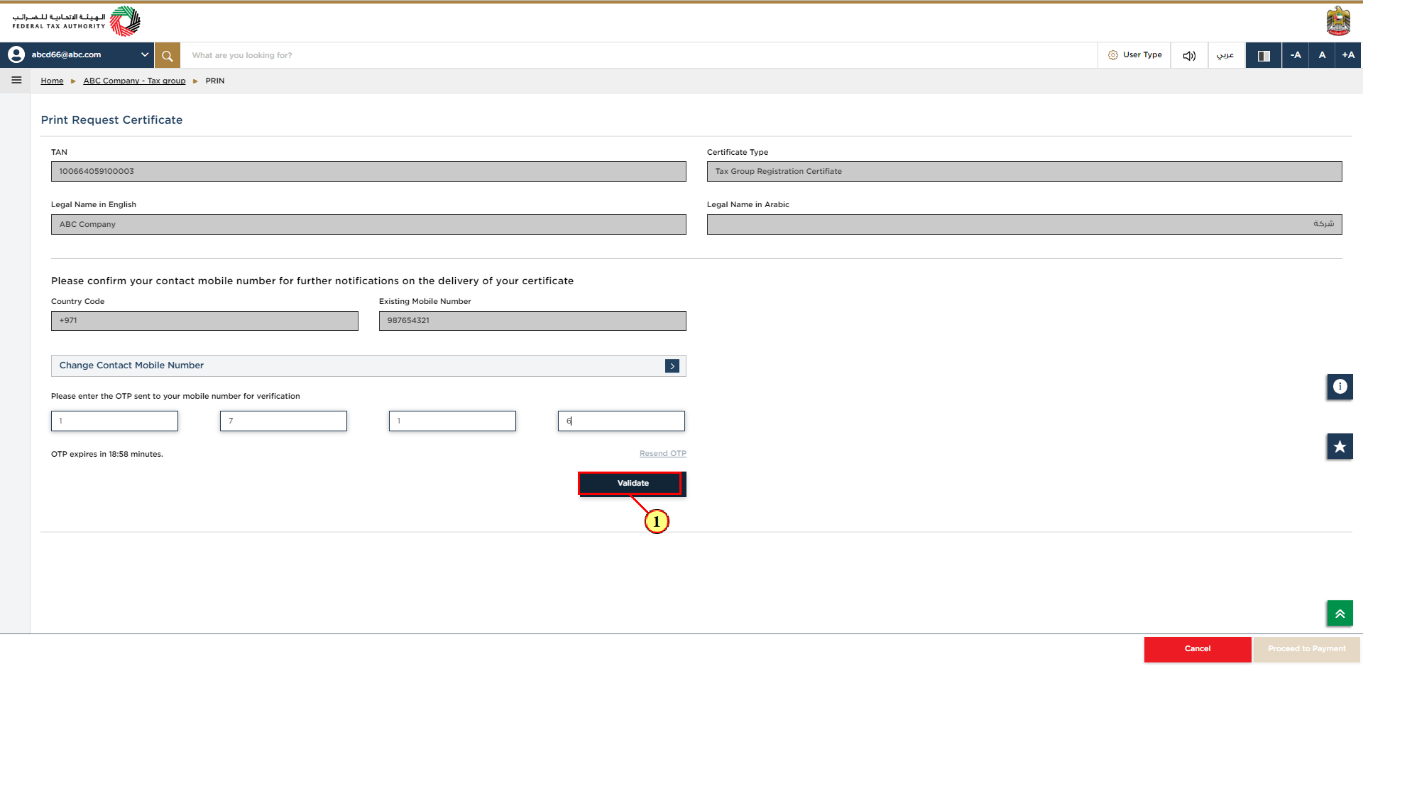Switch language to Arabic
The width and height of the screenshot is (1414, 801).
tap(1226, 55)
